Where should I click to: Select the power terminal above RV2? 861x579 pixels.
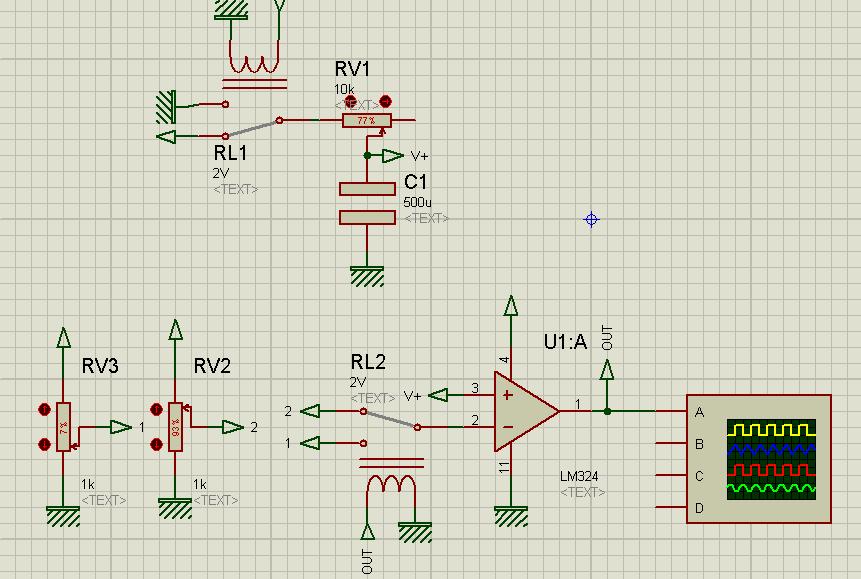point(176,330)
